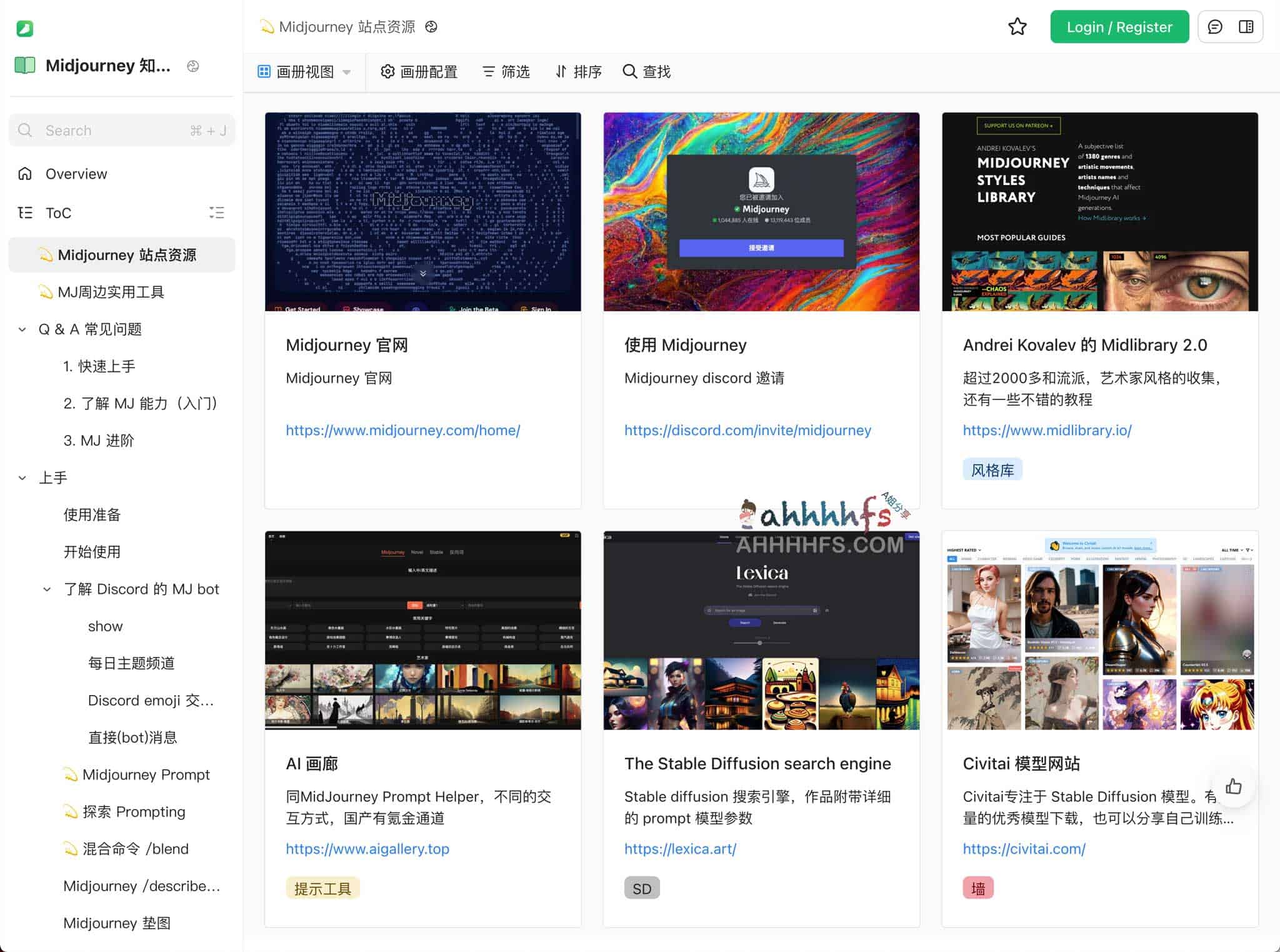Collapse the 上手 section in the sidebar
The width and height of the screenshot is (1280, 952).
tap(22, 477)
